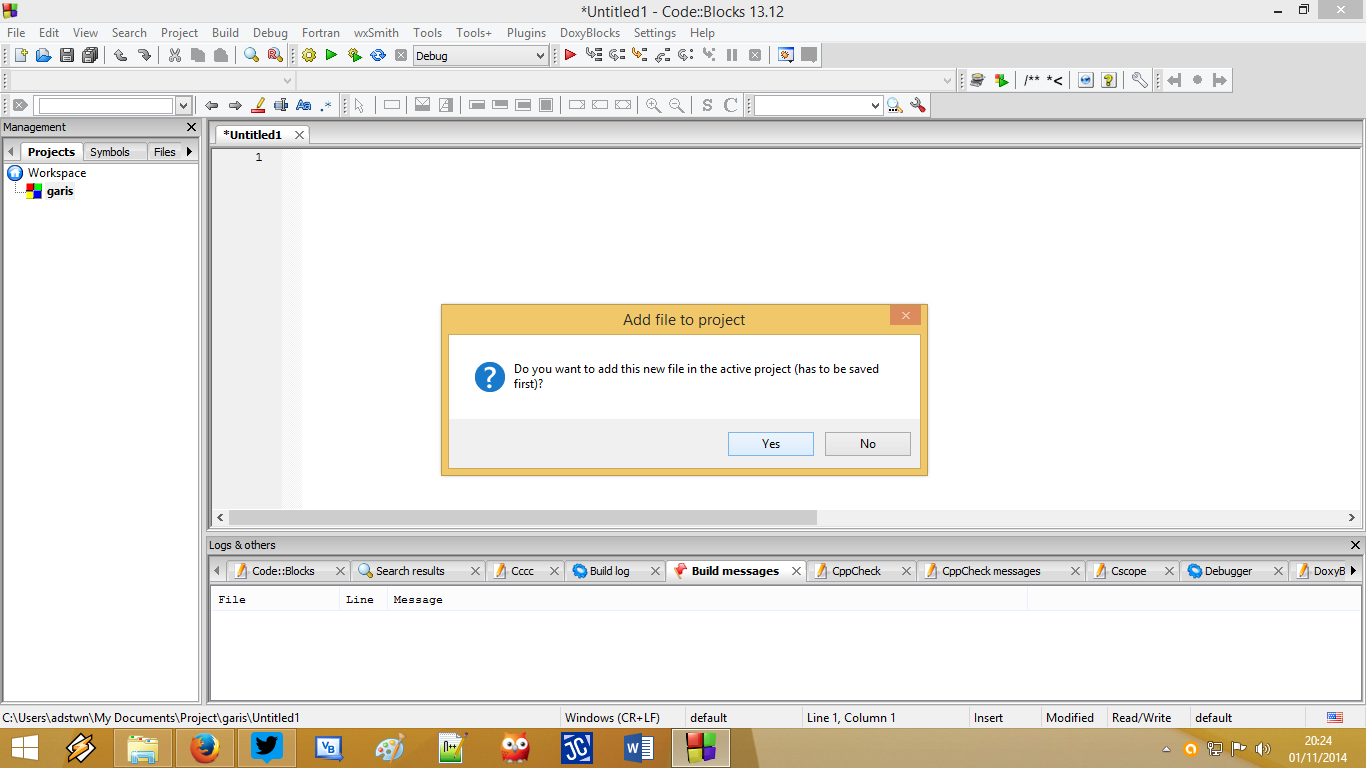Close the *Untitled1 editor tab
The height and width of the screenshot is (768, 1366).
299,135
